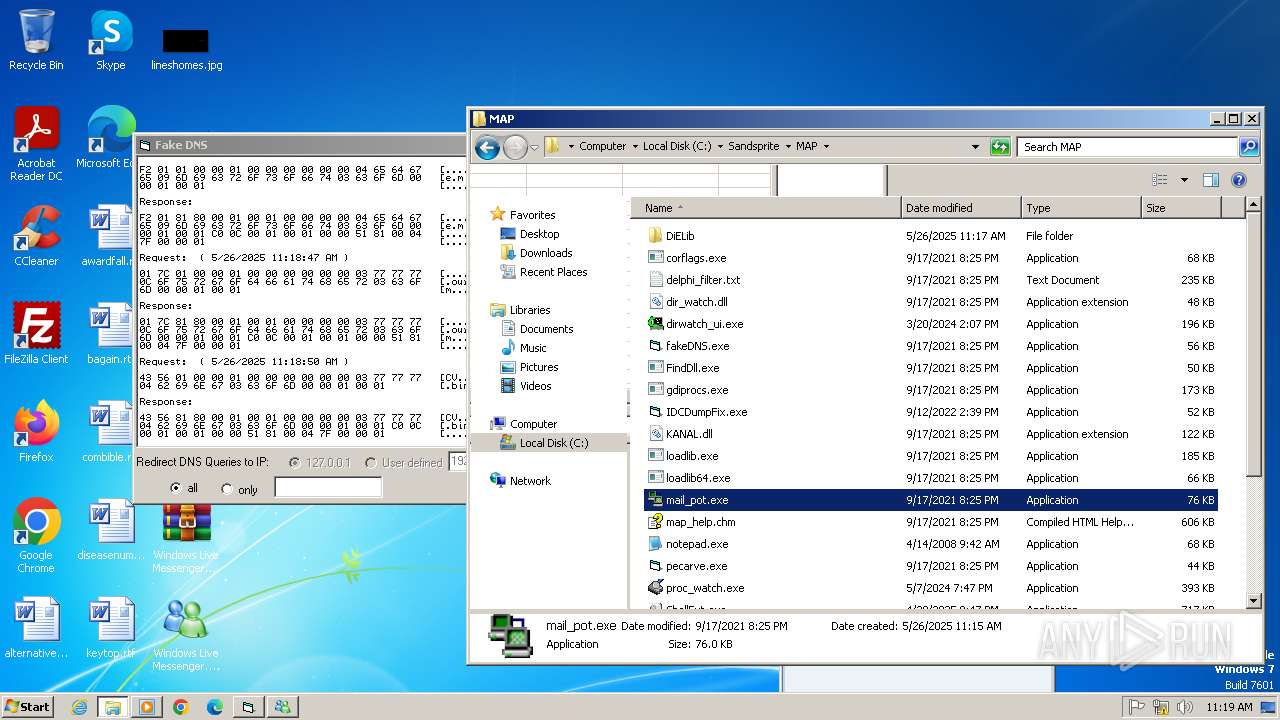Launch CCleaner from the desktop
The height and width of the screenshot is (720, 1280).
coord(36,236)
